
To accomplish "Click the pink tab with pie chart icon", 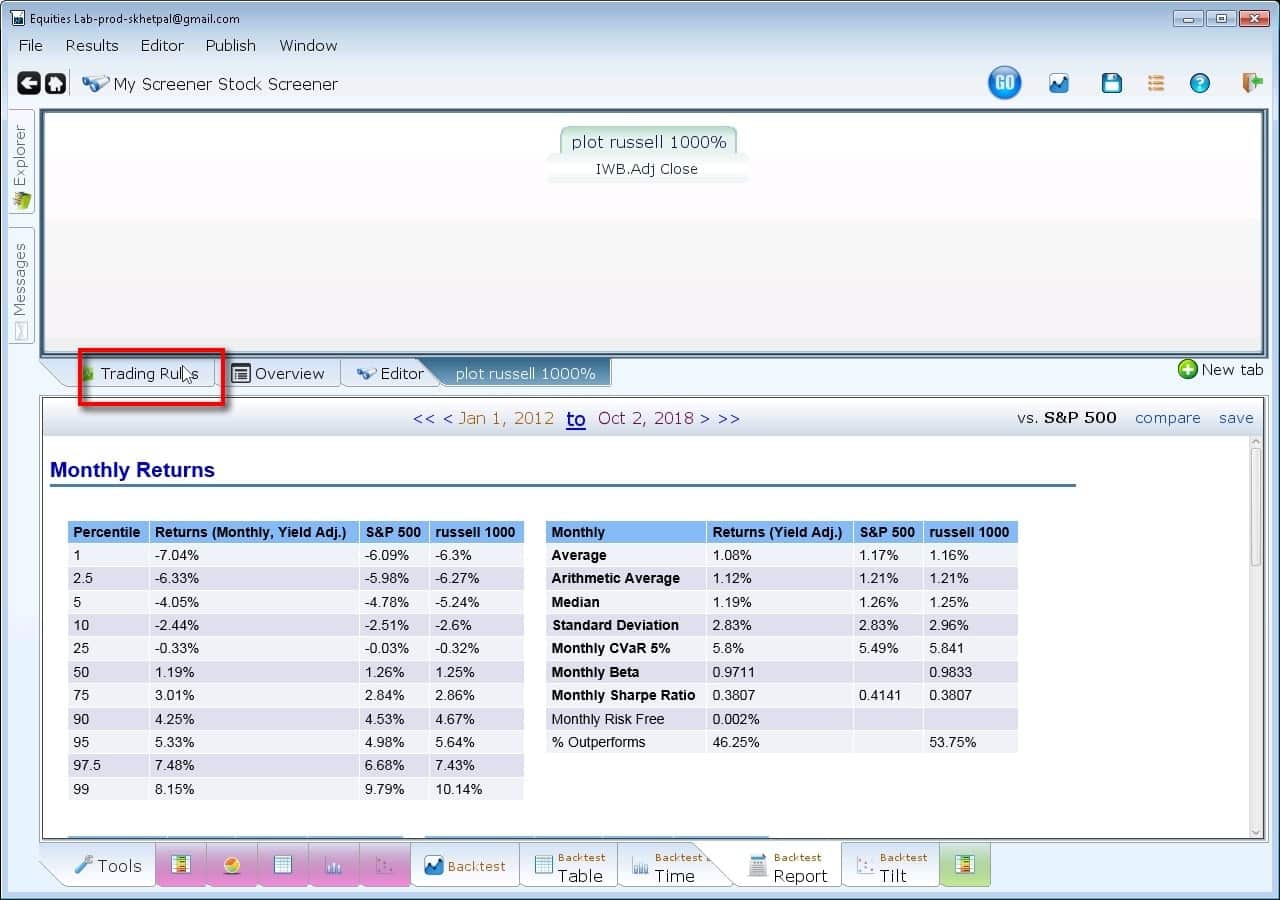I will coord(232,865).
